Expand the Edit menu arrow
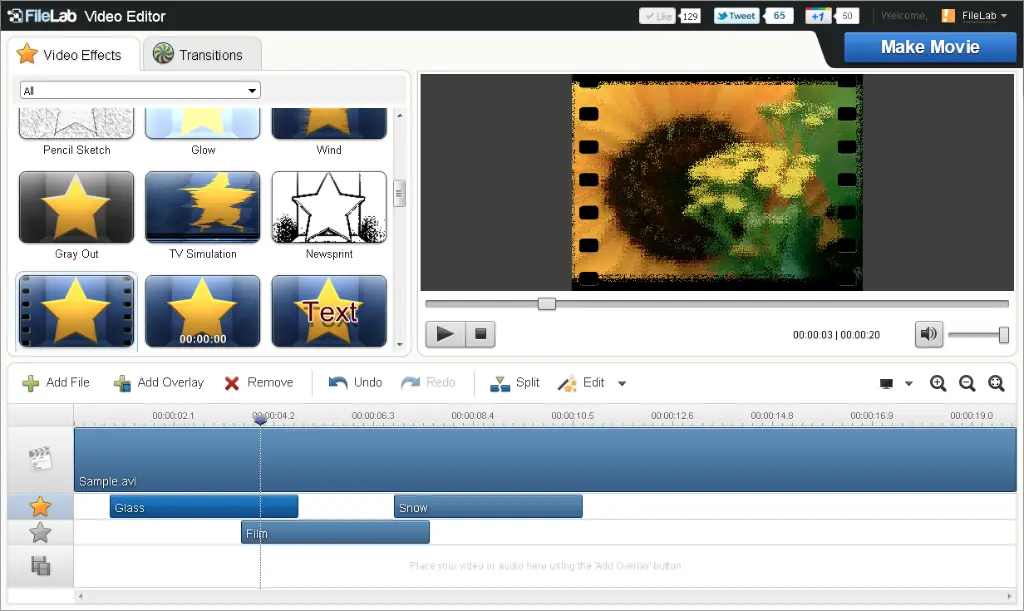Screen dimensions: 1024x611 [622, 384]
